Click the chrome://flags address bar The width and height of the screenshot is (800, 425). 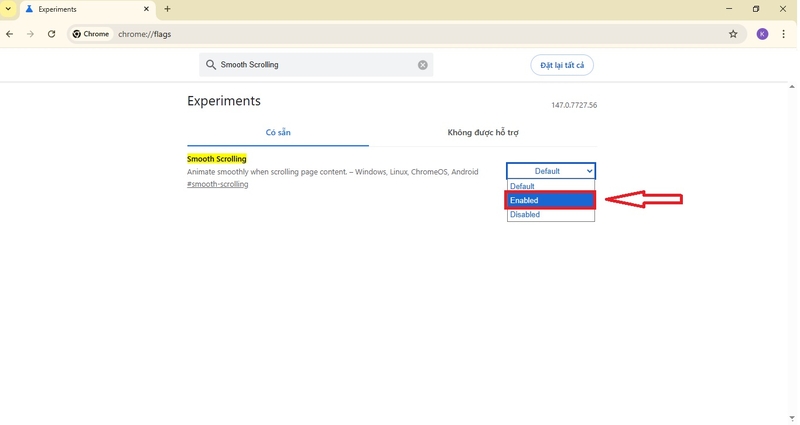pos(398,34)
